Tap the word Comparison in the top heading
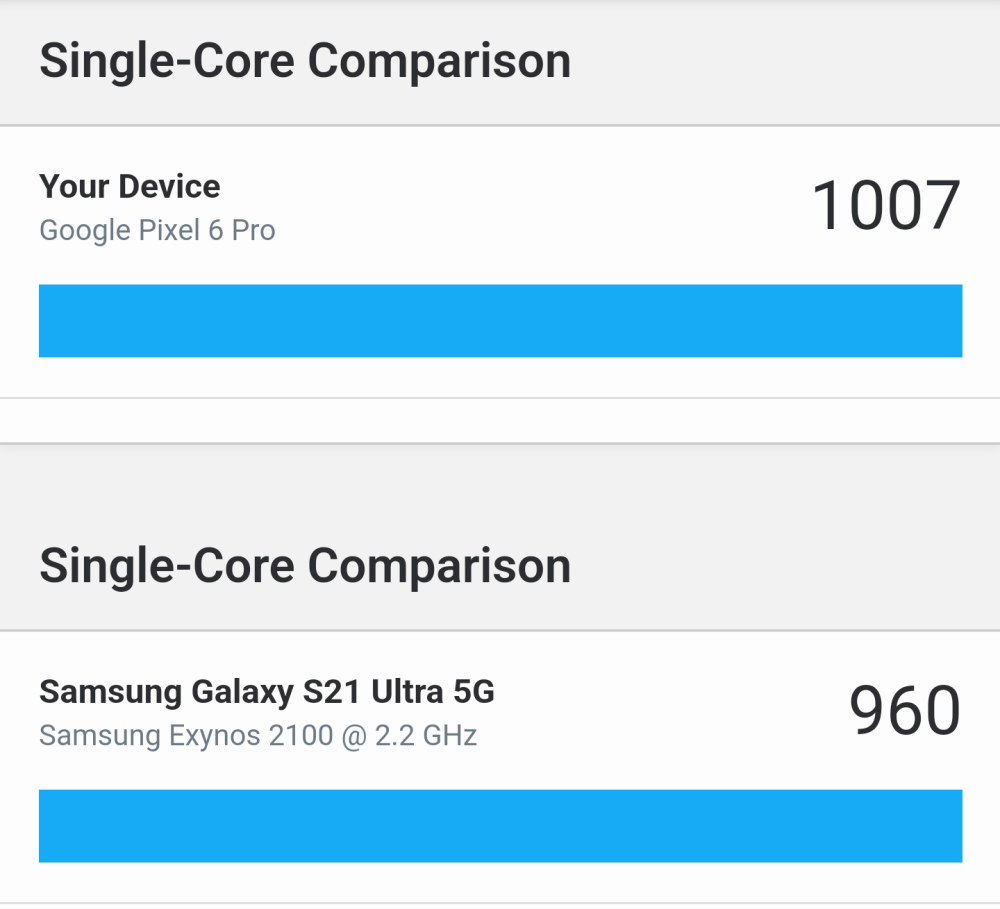Image resolution: width=1000 pixels, height=909 pixels. tap(439, 62)
